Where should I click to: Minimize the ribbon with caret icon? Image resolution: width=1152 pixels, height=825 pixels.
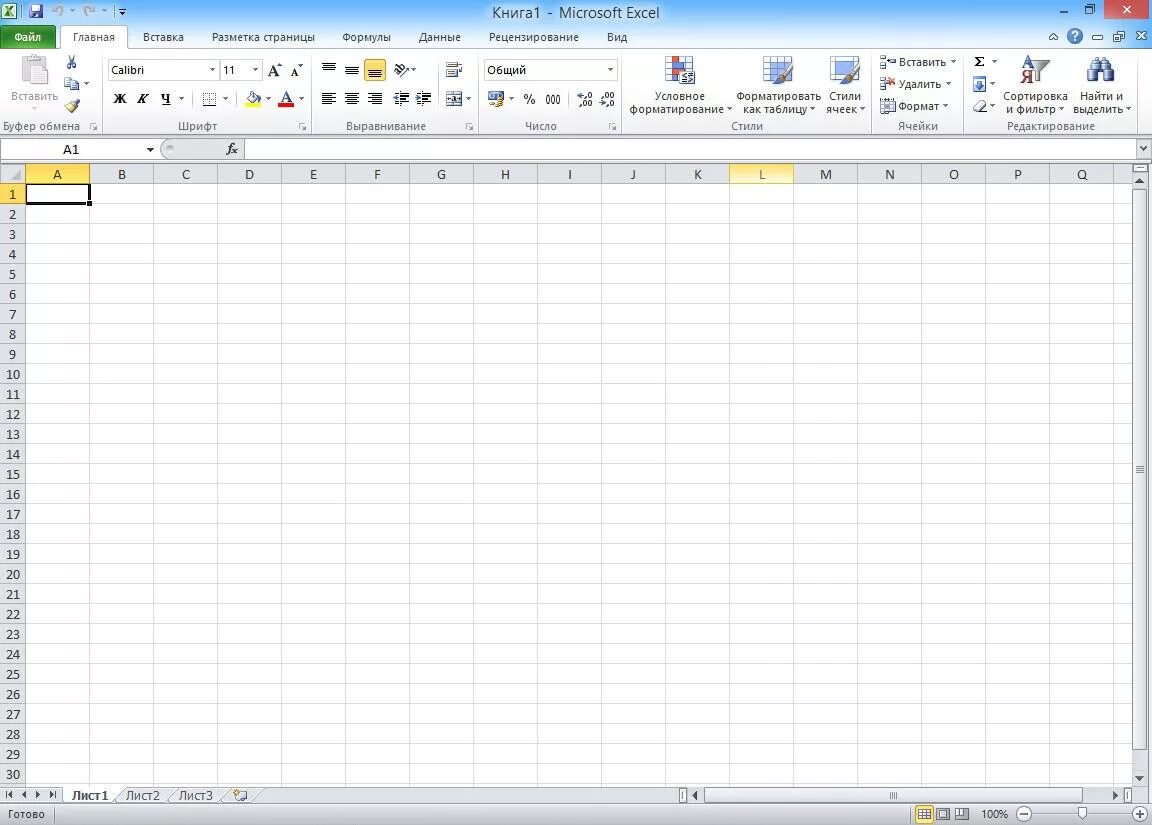coord(1053,36)
